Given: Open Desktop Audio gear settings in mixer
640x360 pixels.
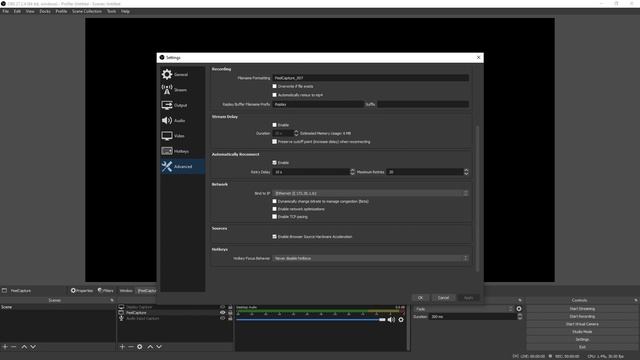Looking at the screenshot, I should click(x=401, y=320).
